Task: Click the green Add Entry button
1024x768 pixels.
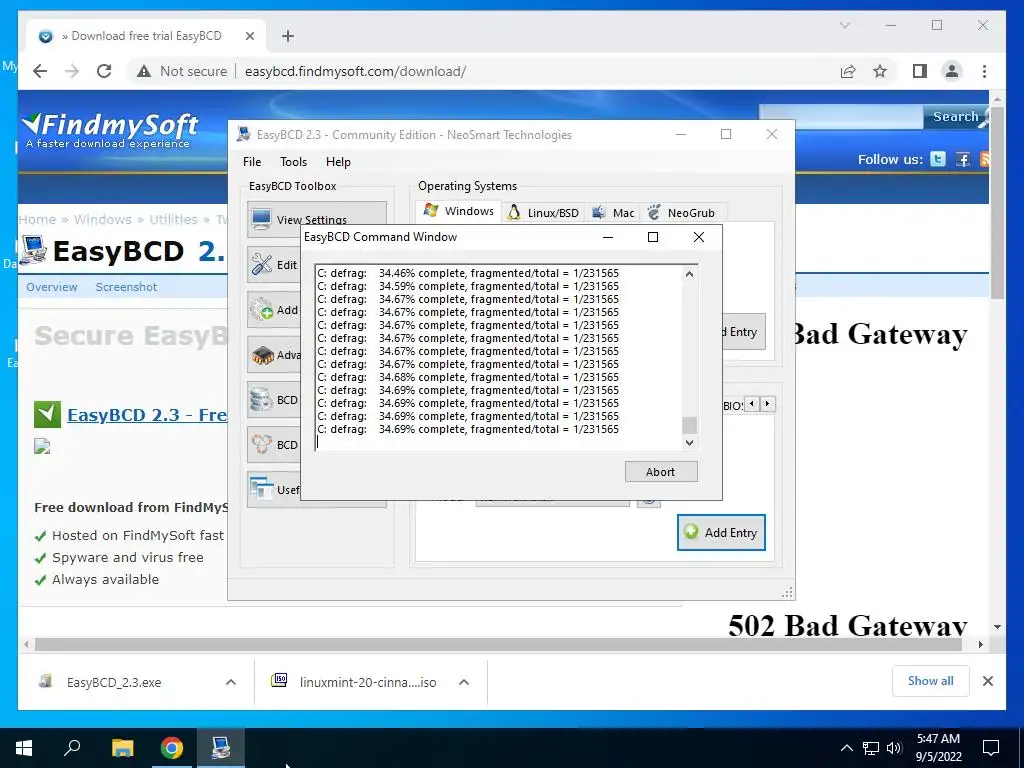Action: (721, 532)
